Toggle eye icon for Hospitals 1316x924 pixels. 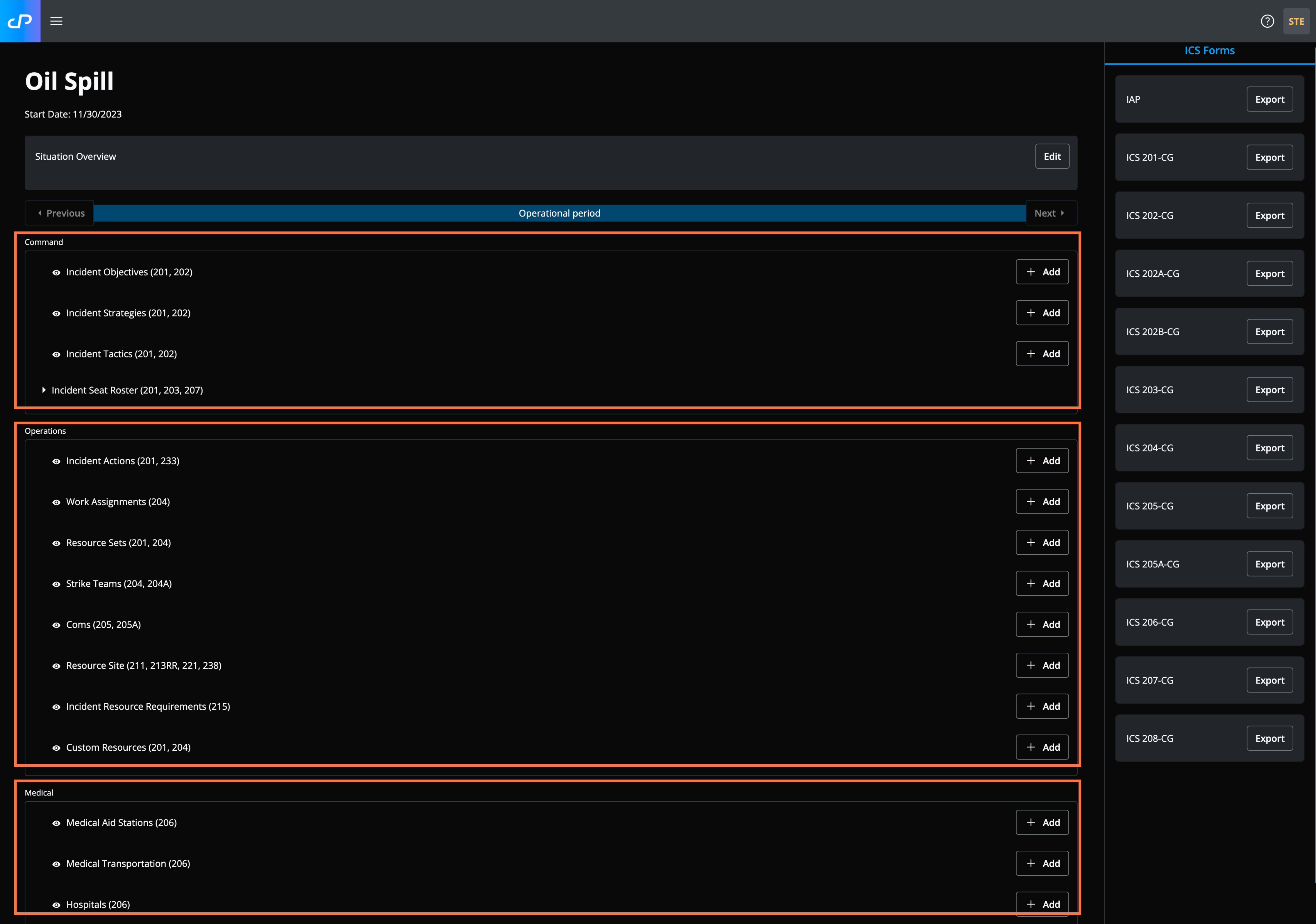coord(56,905)
